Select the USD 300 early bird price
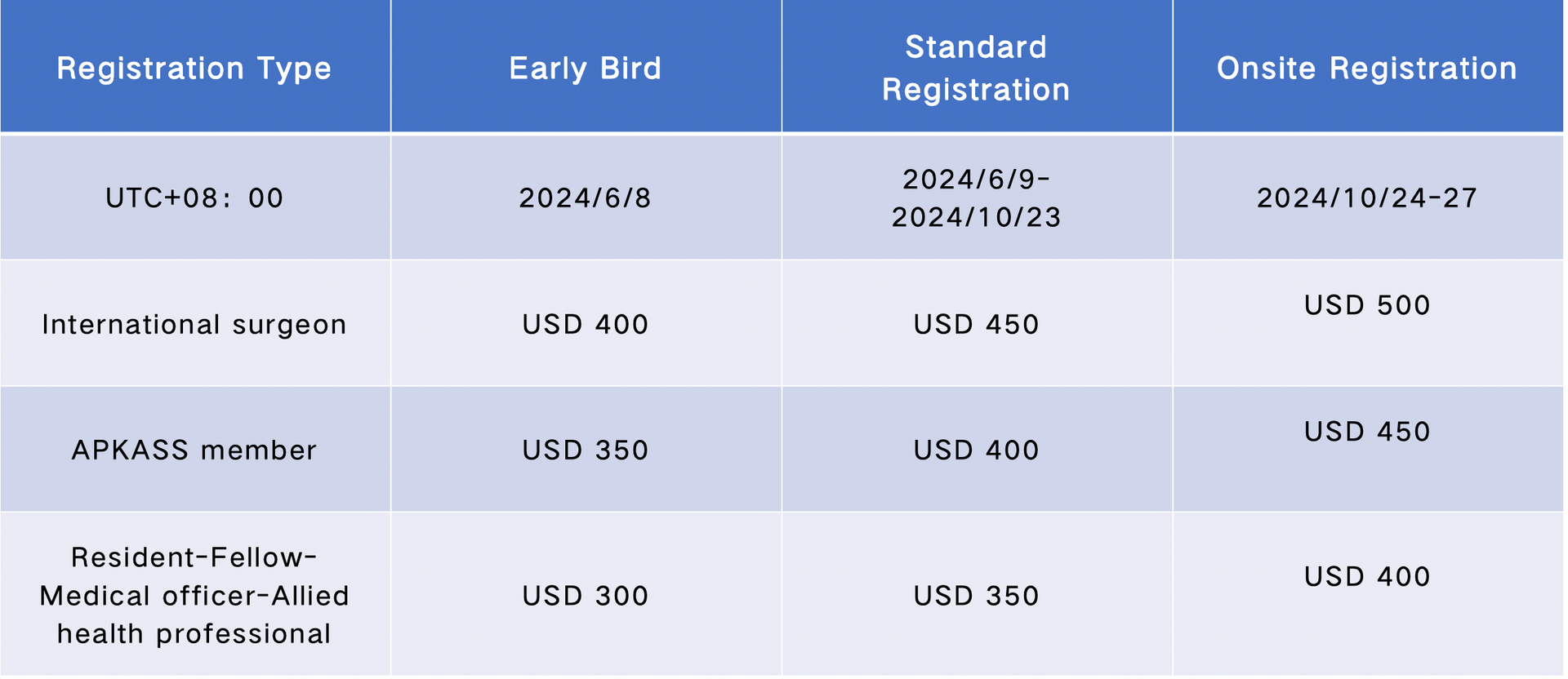The image size is (1568, 679). 586,596
